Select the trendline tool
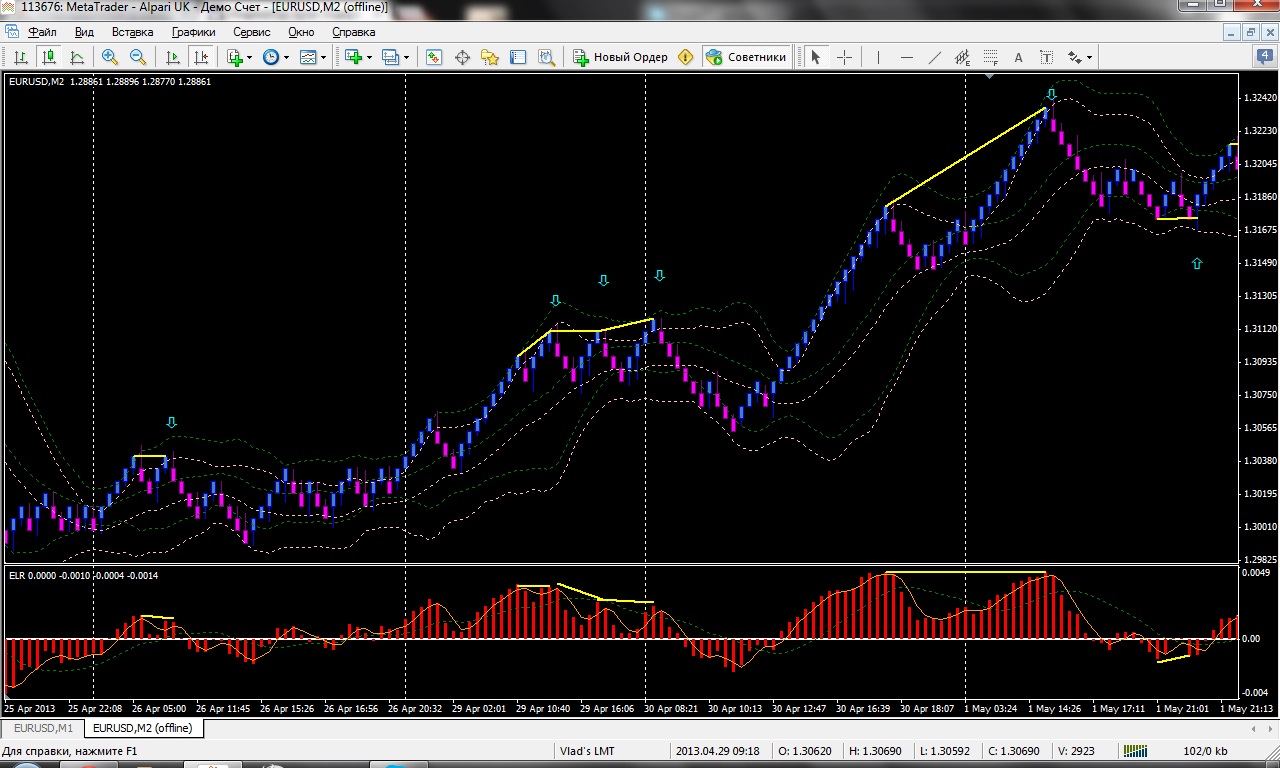The width and height of the screenshot is (1280, 768). pyautogui.click(x=934, y=57)
